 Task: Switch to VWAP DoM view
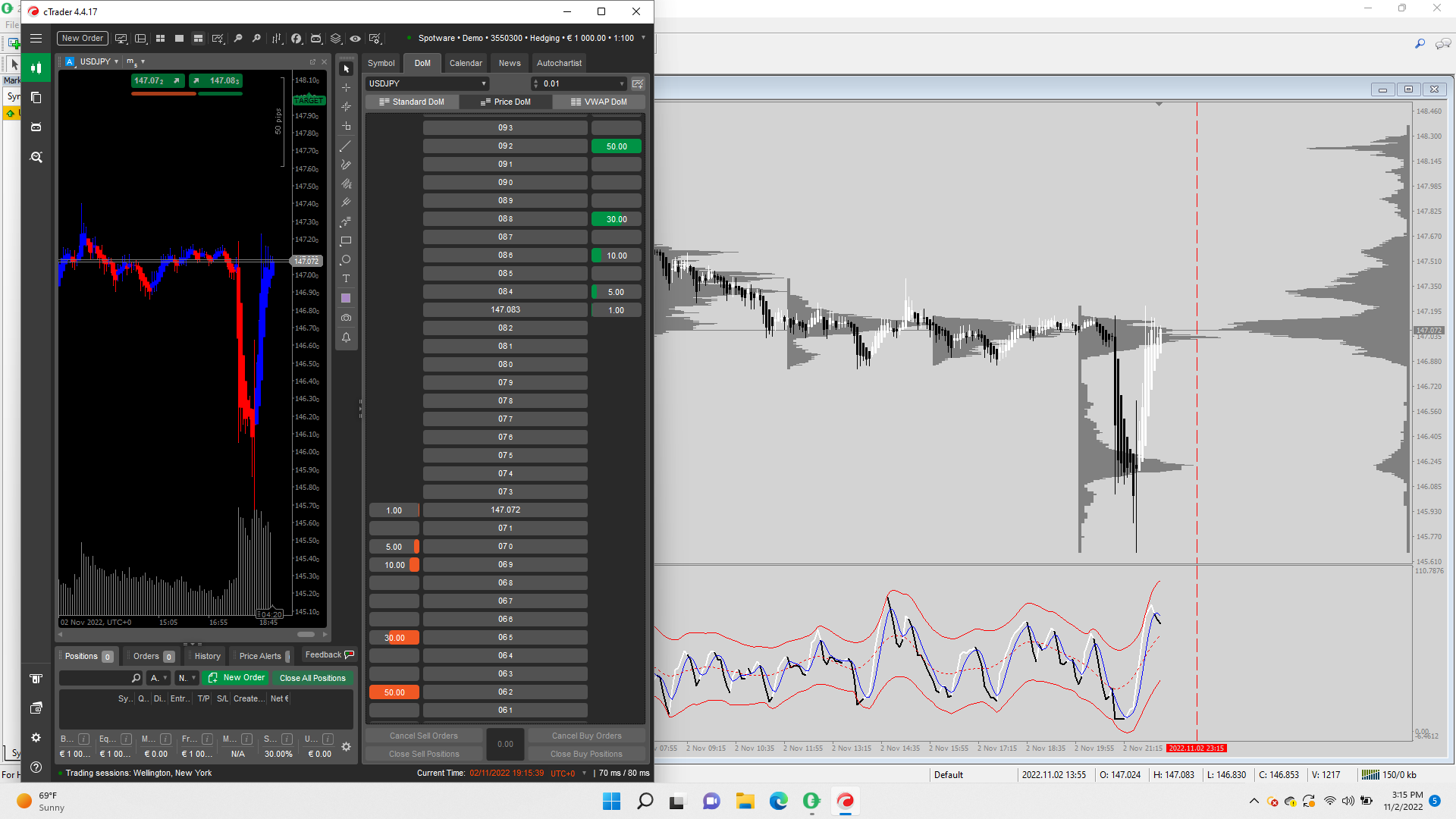click(598, 102)
